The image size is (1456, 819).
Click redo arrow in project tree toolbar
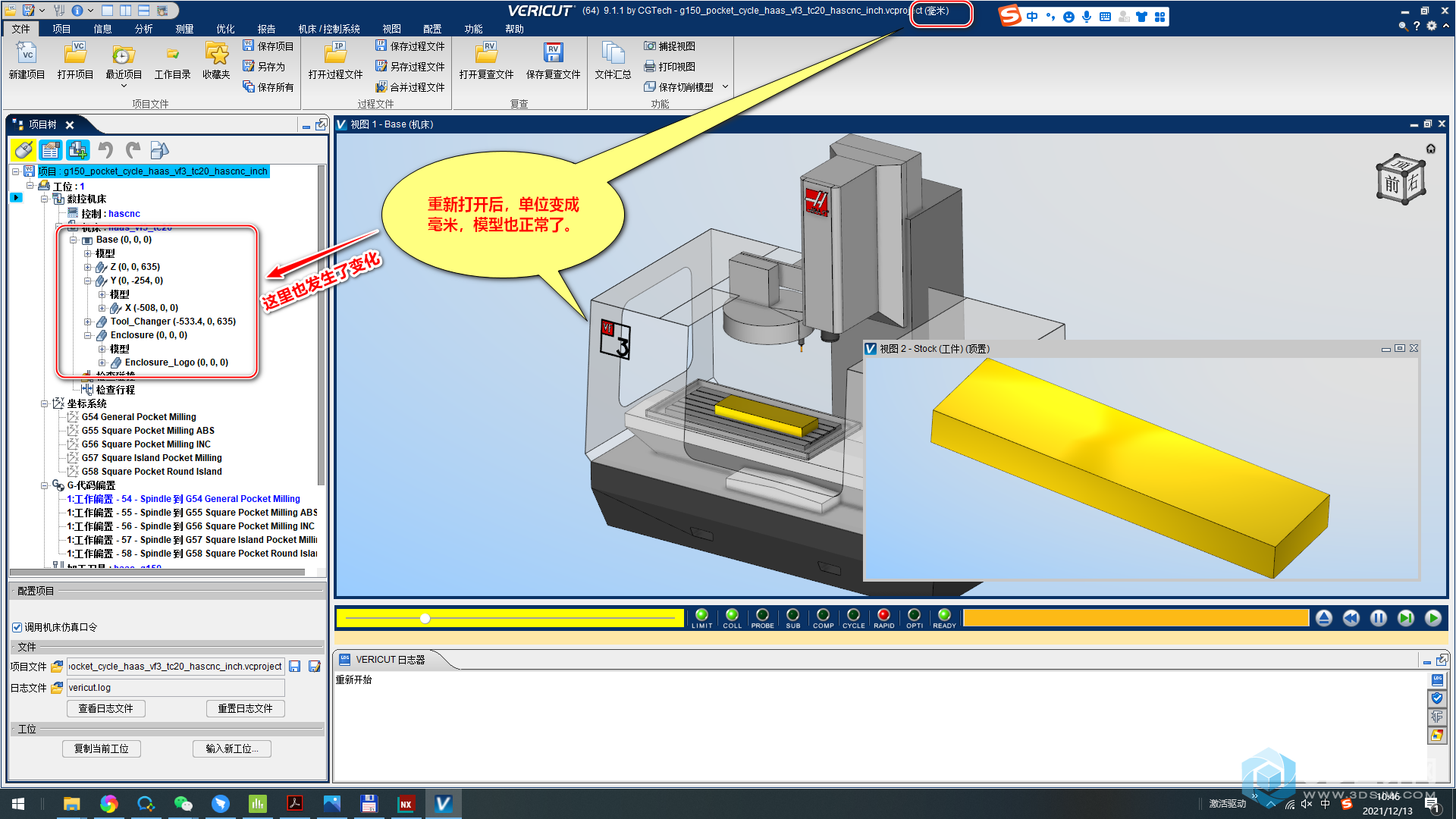pos(133,150)
